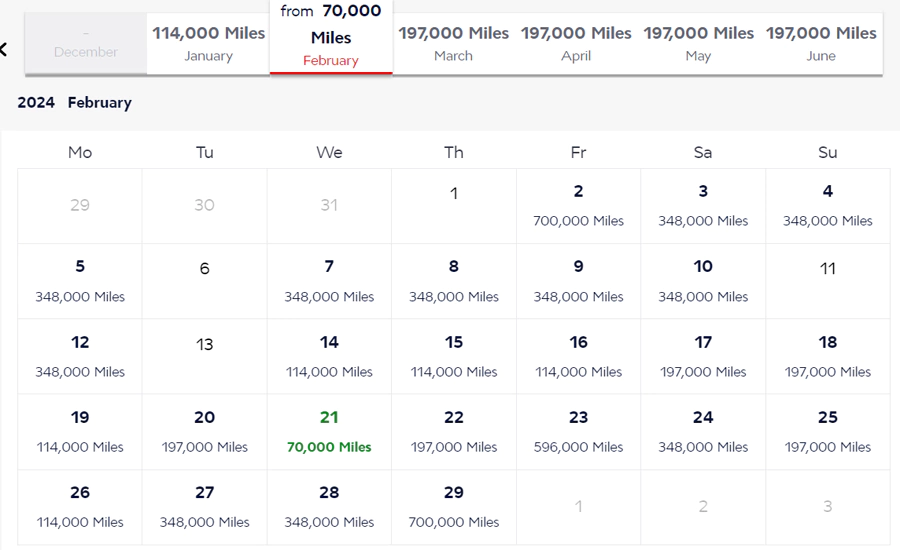
Task: Select February 21 with 70,000 Miles
Action: click(329, 431)
